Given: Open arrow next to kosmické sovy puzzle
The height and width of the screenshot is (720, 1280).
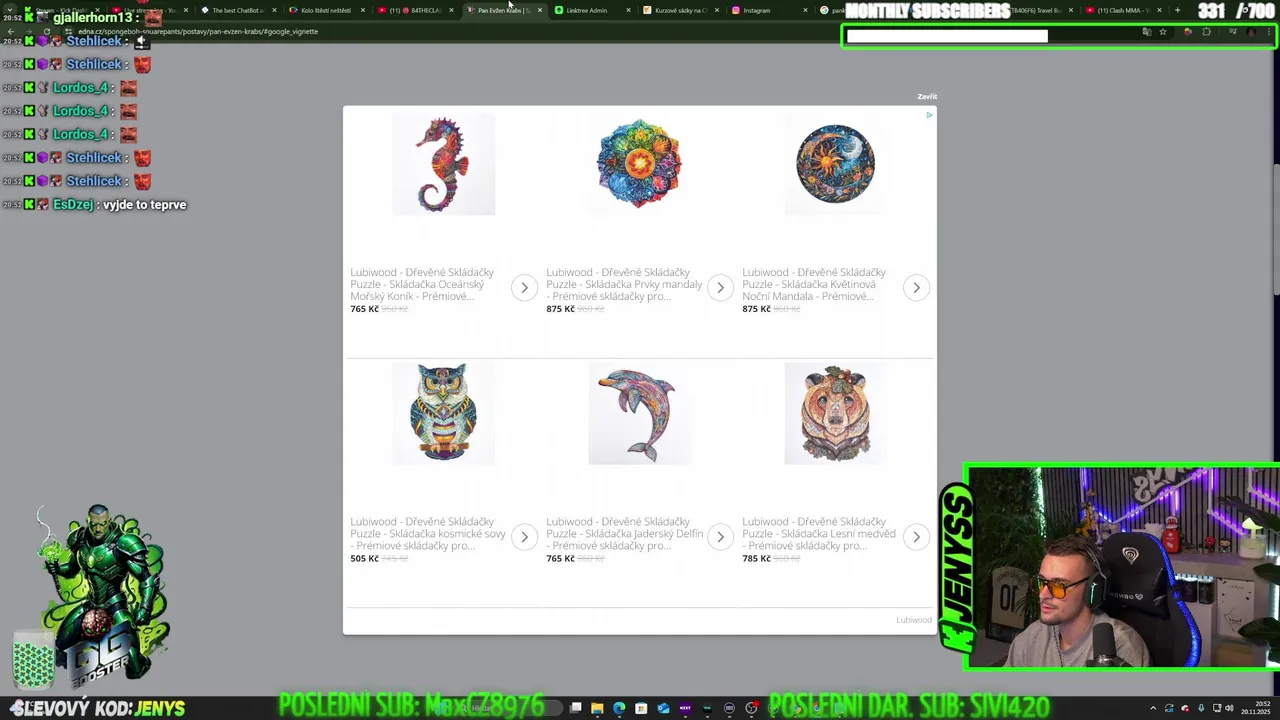Looking at the screenshot, I should point(524,537).
